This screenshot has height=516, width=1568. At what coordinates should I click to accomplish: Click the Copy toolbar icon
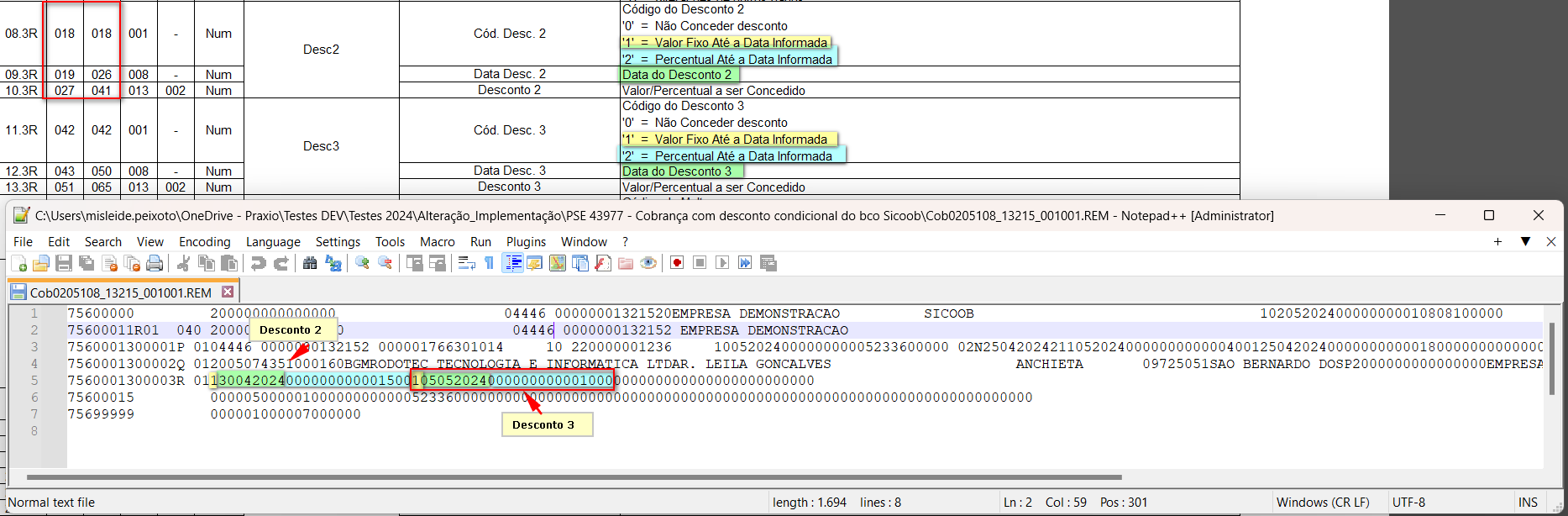point(207,264)
